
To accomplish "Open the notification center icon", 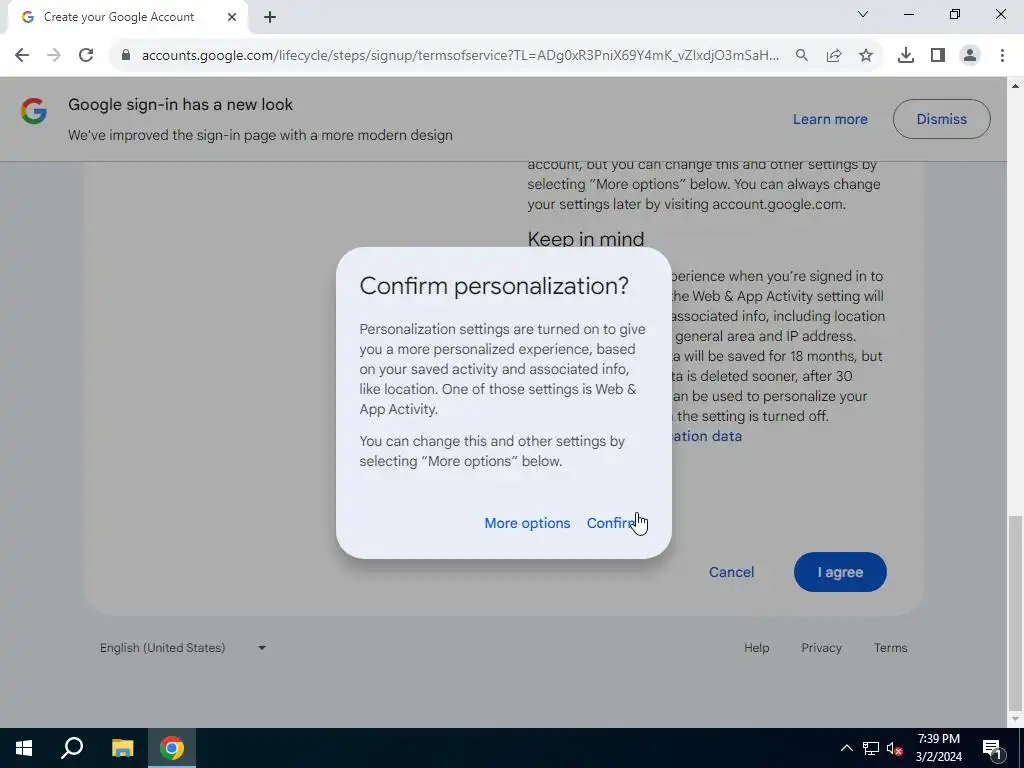I will pyautogui.click(x=992, y=748).
